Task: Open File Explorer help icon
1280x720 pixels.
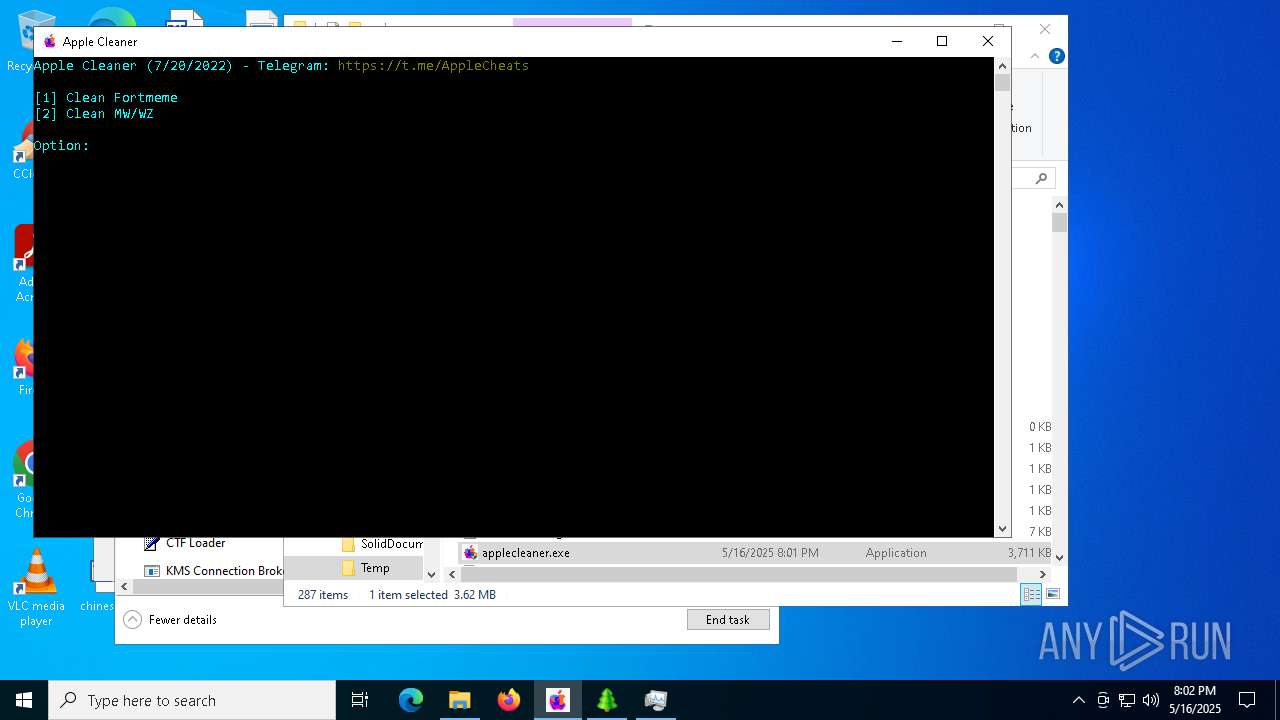Action: click(1056, 57)
